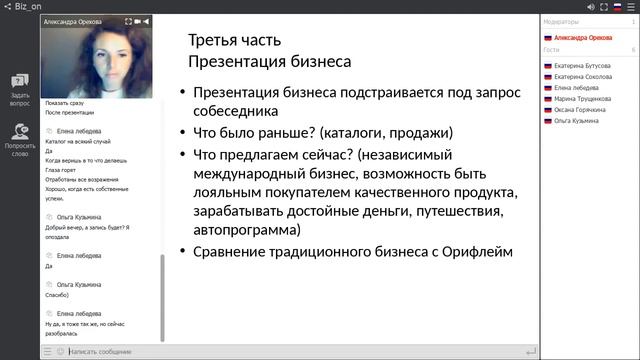The image size is (640, 360).
Task: Expand presenter video to fullscreen
Action: tap(128, 21)
